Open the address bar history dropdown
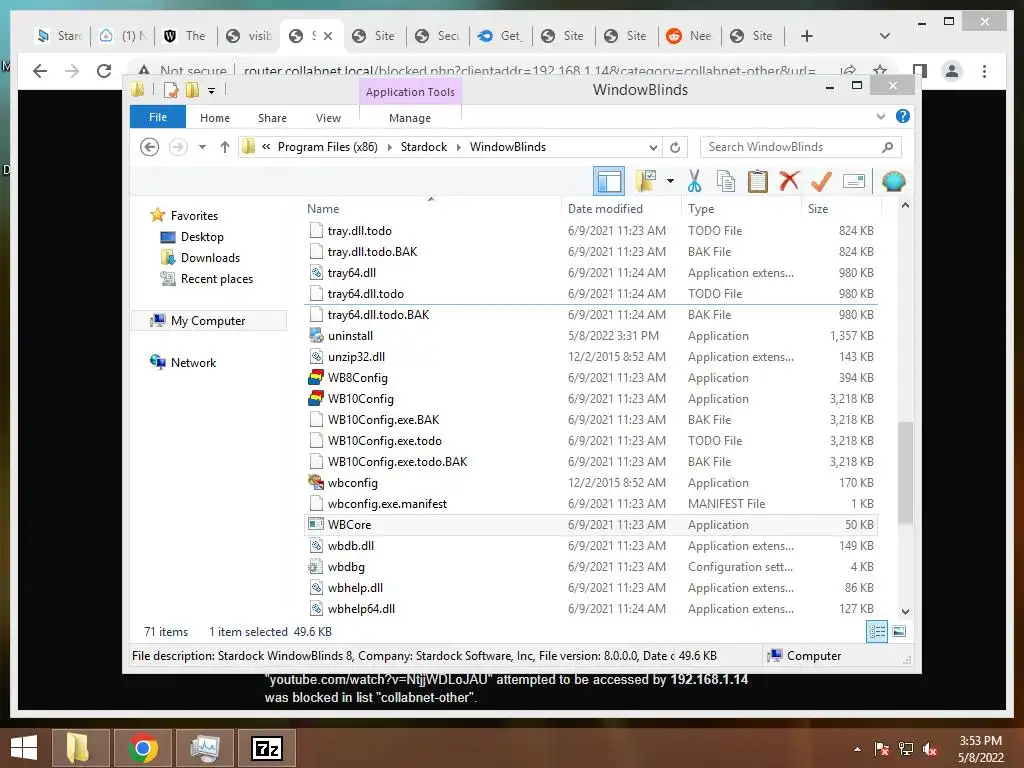Image resolution: width=1024 pixels, height=768 pixels. (653, 147)
